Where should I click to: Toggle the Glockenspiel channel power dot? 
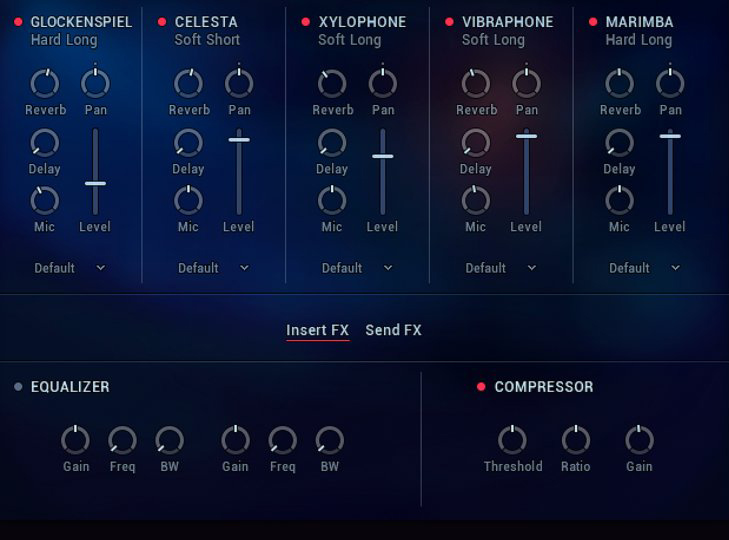(18, 22)
